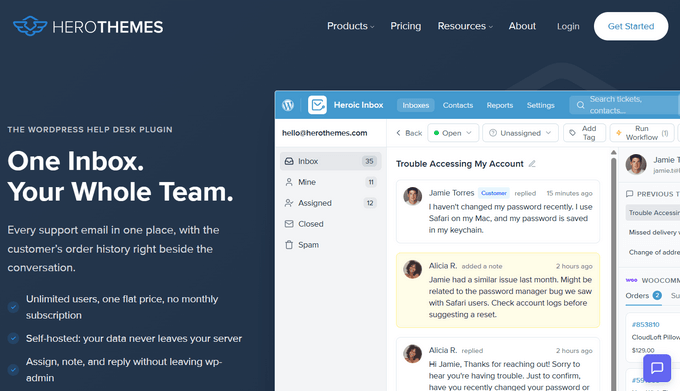Click the Login link

point(568,26)
